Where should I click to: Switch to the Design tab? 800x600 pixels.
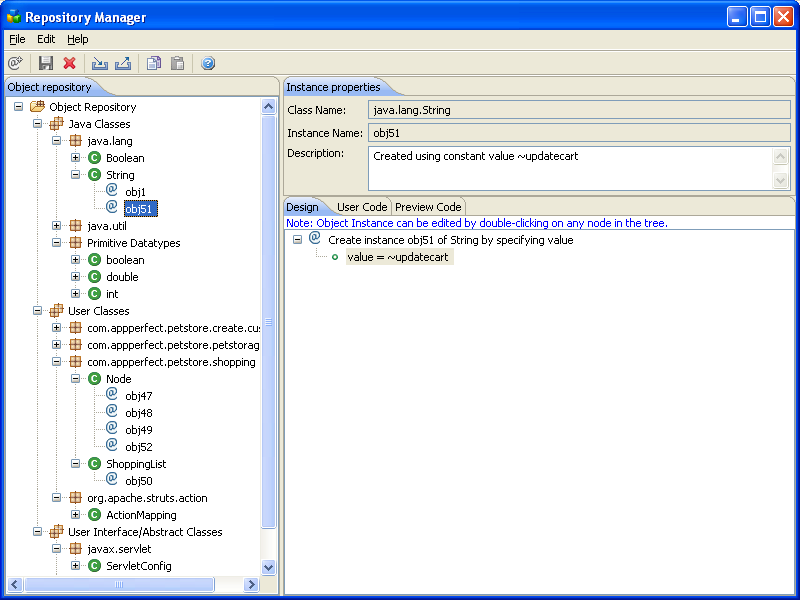coord(302,207)
